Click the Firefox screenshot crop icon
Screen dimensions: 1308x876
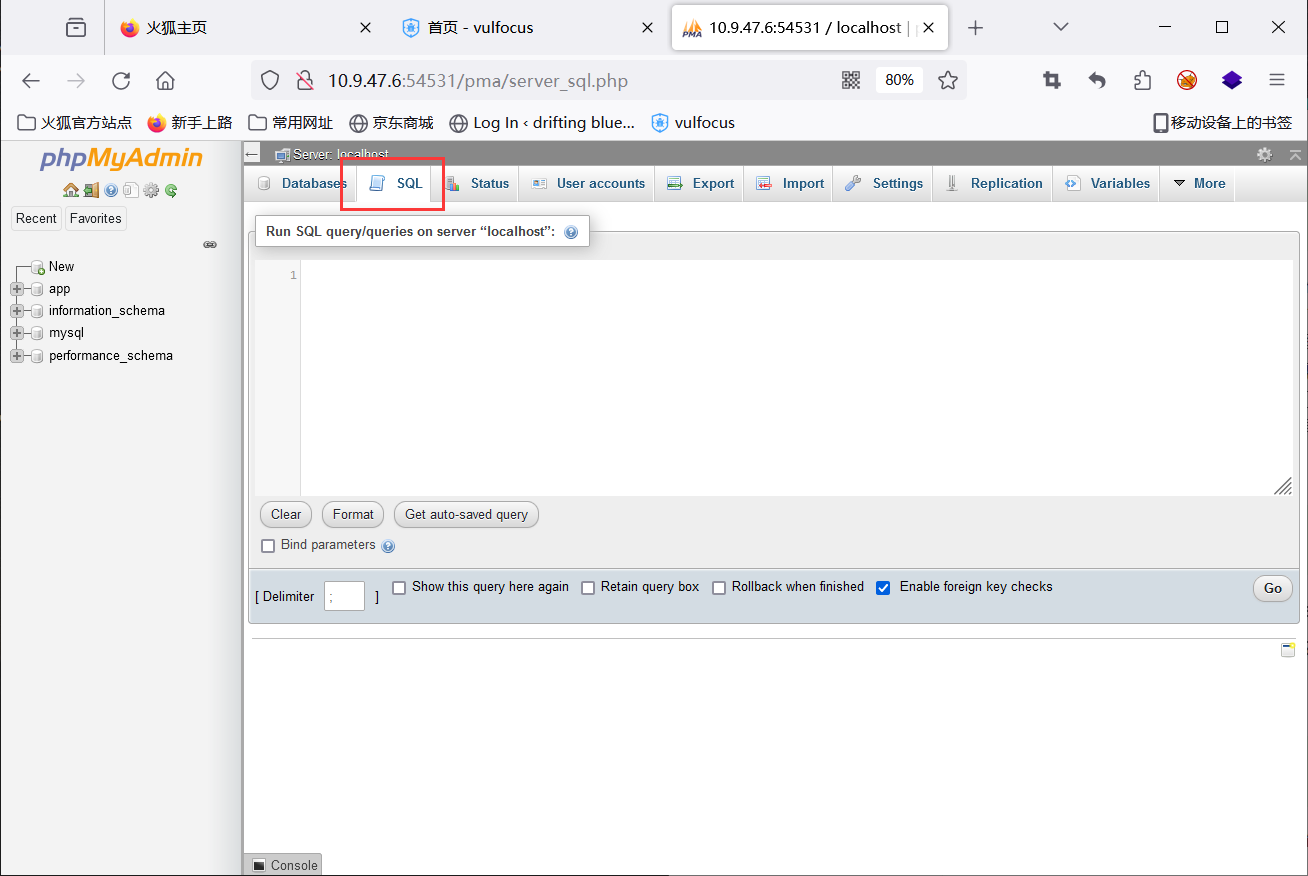[x=1052, y=80]
